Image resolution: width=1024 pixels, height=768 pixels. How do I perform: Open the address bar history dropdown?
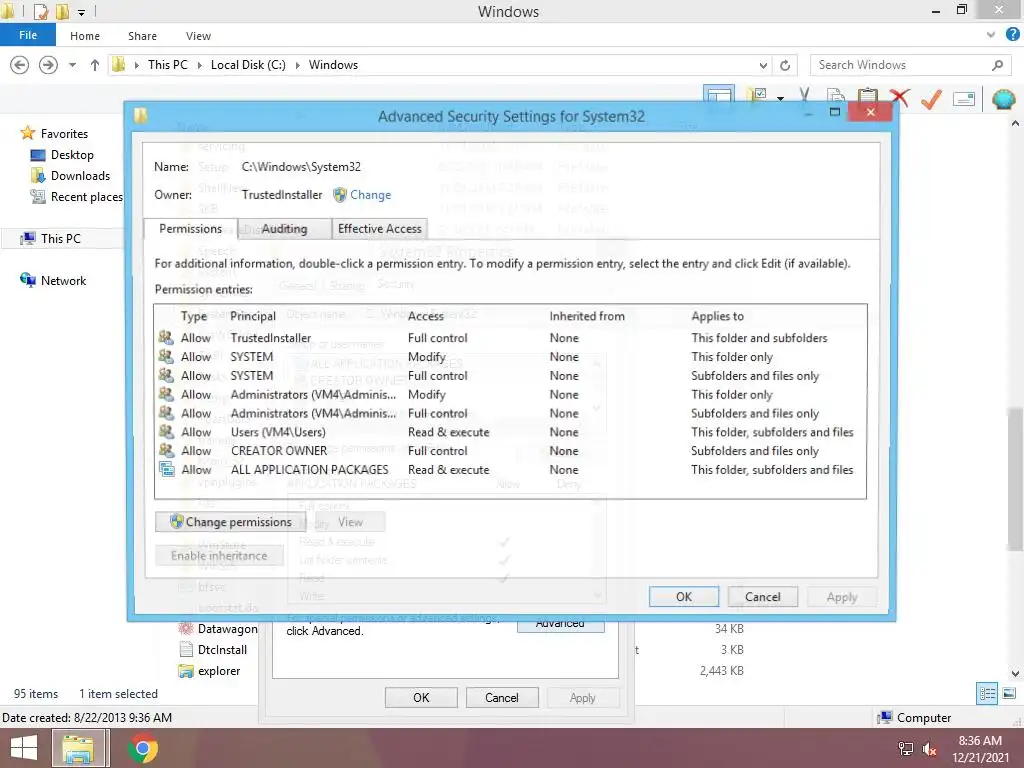tap(763, 65)
